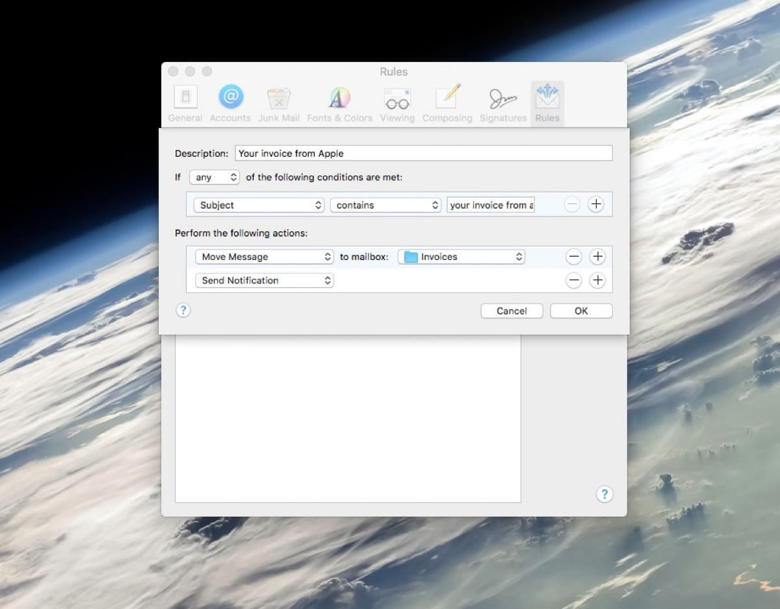Image resolution: width=780 pixels, height=609 pixels.
Task: Expand the any/all conditions dropdown
Action: (214, 177)
